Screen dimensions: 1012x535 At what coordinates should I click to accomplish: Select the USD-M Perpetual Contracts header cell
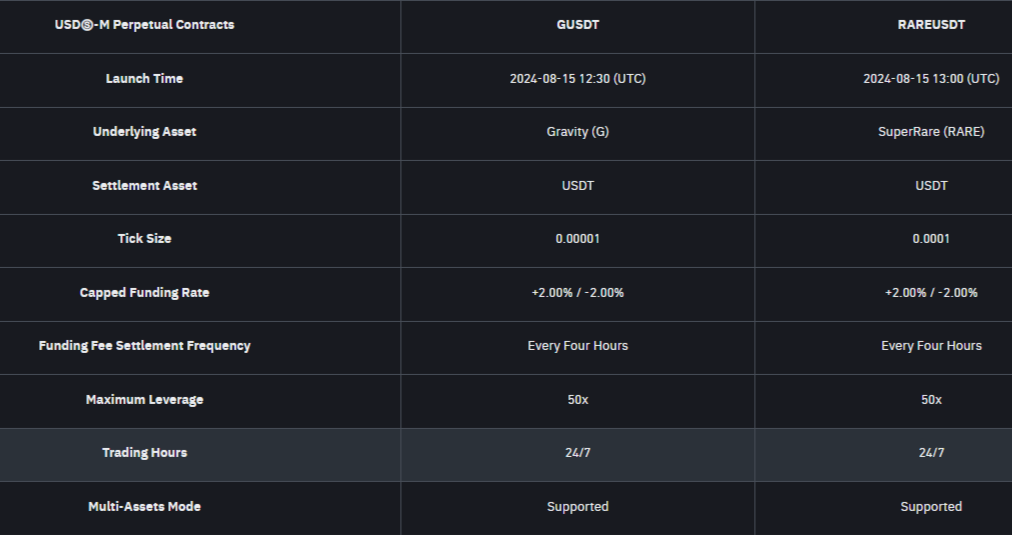[144, 25]
